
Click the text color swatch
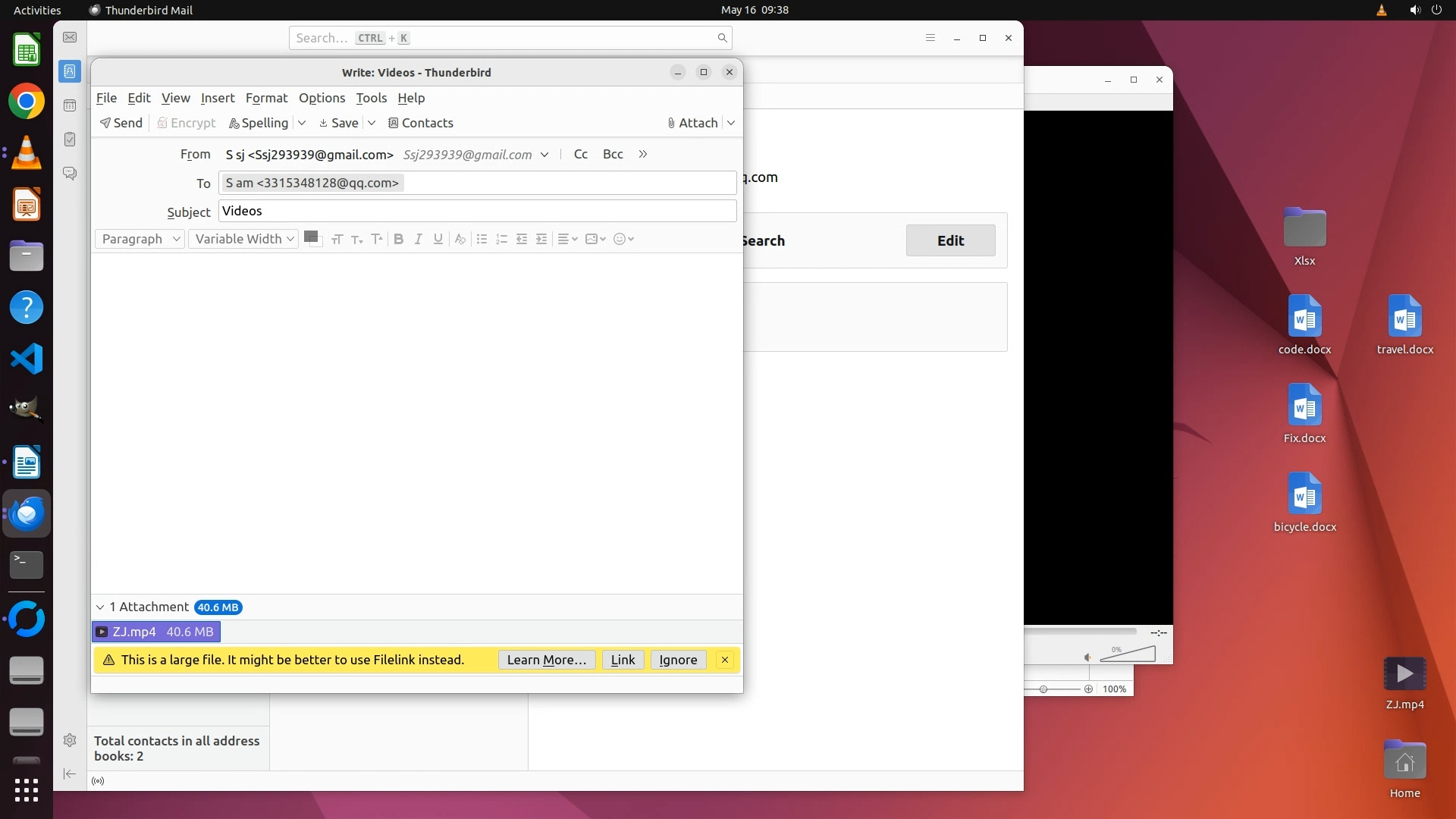(x=310, y=237)
